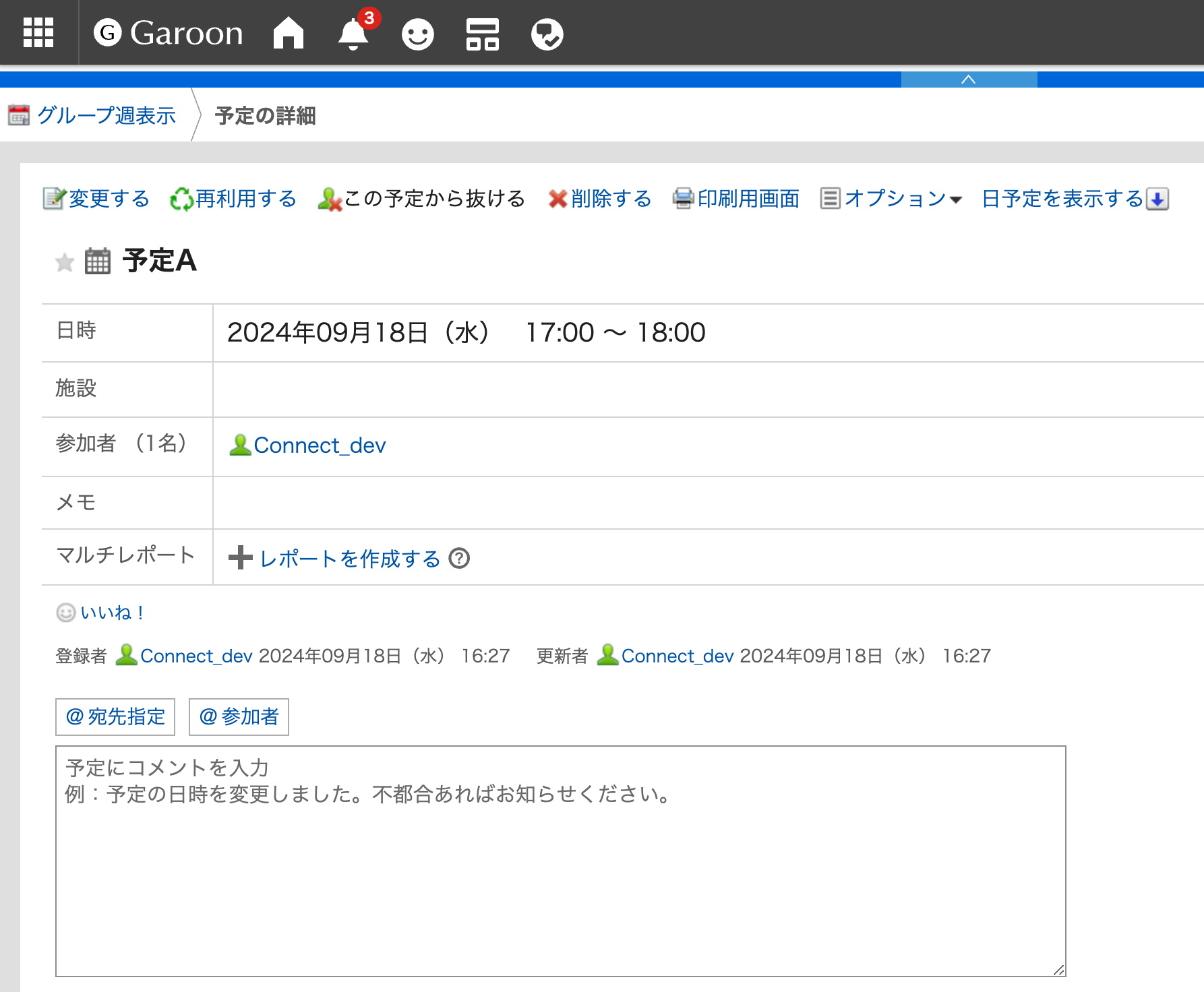
Task: Click 日予定を表示する link
Action: coord(1062,199)
